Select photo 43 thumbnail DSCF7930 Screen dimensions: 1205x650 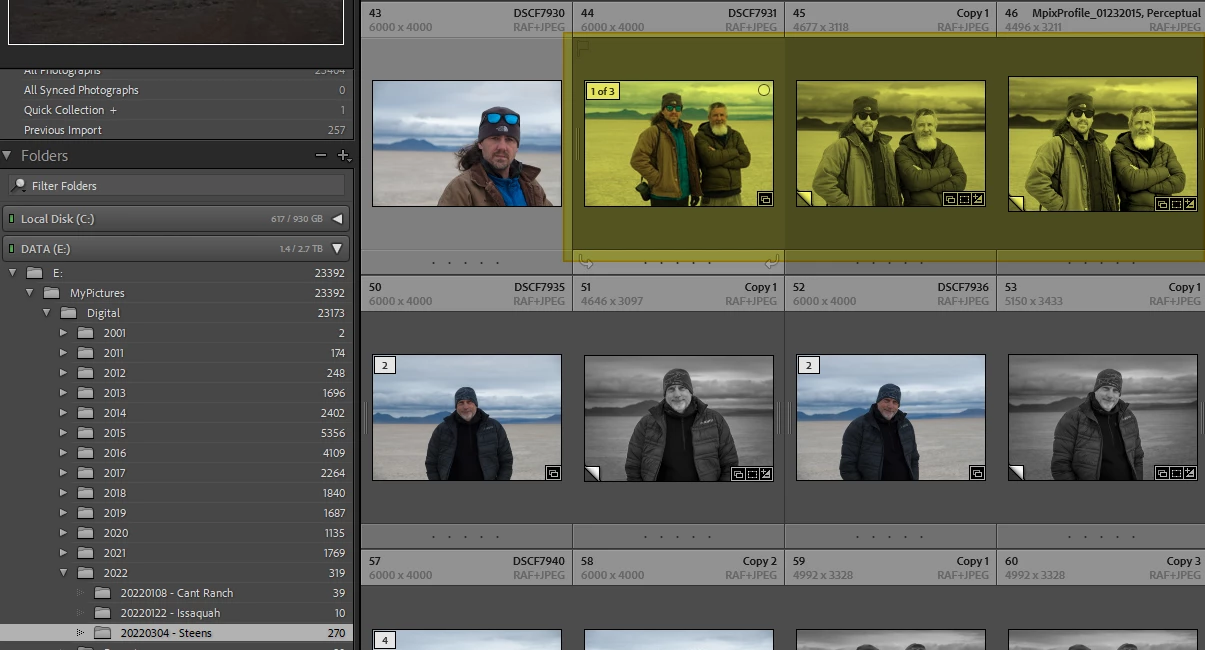click(x=467, y=143)
